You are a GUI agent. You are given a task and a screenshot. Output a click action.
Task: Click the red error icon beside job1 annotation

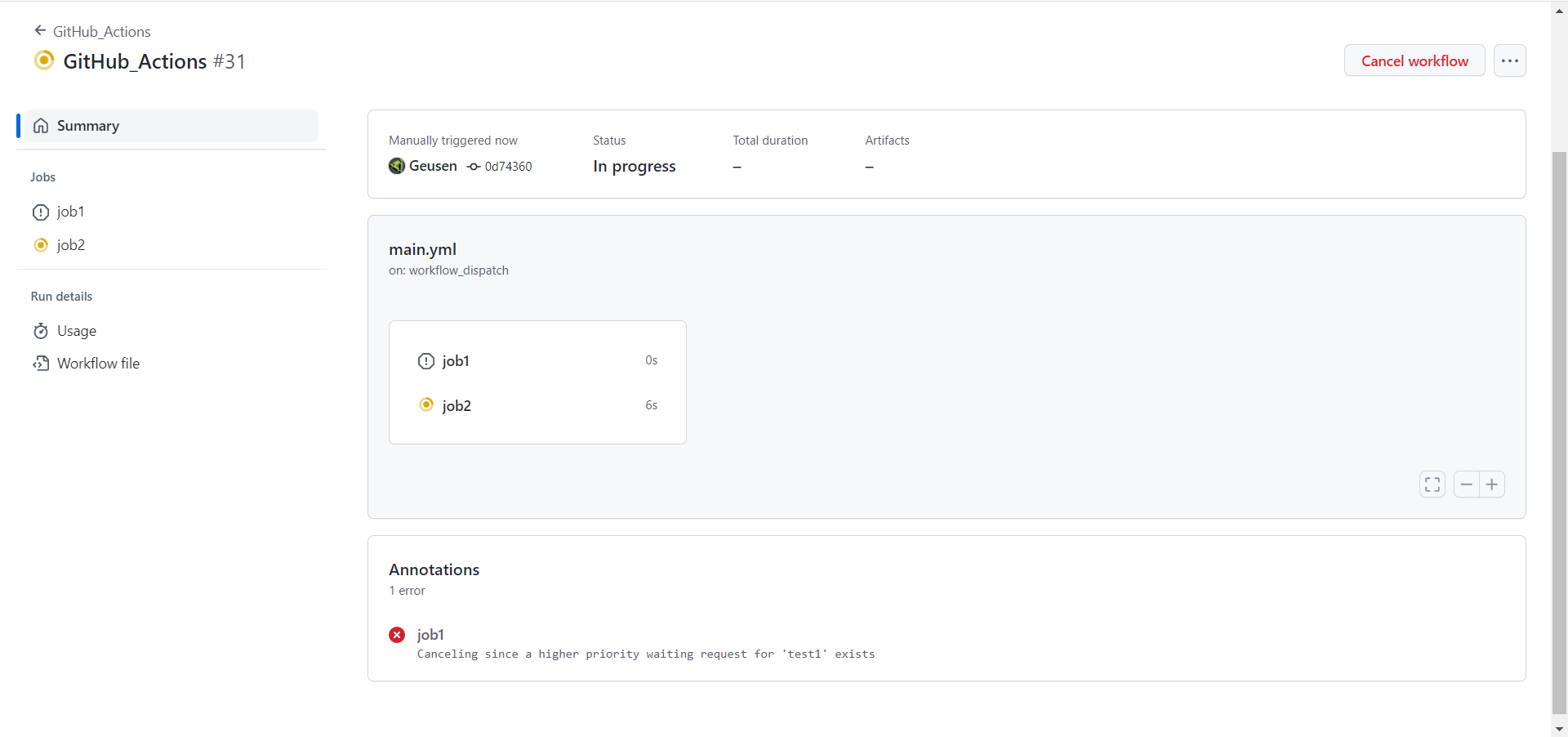point(397,635)
